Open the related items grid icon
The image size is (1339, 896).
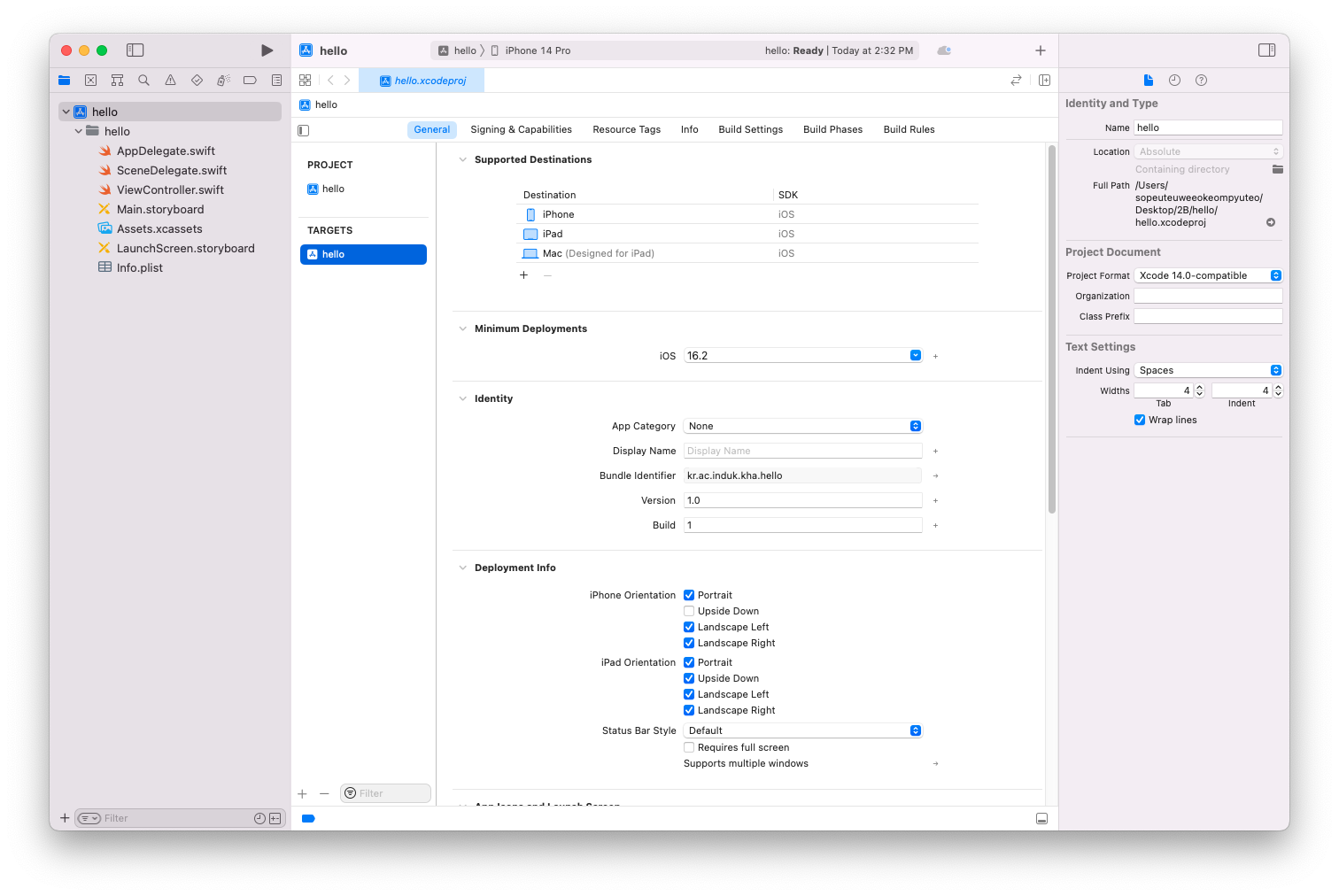(306, 81)
